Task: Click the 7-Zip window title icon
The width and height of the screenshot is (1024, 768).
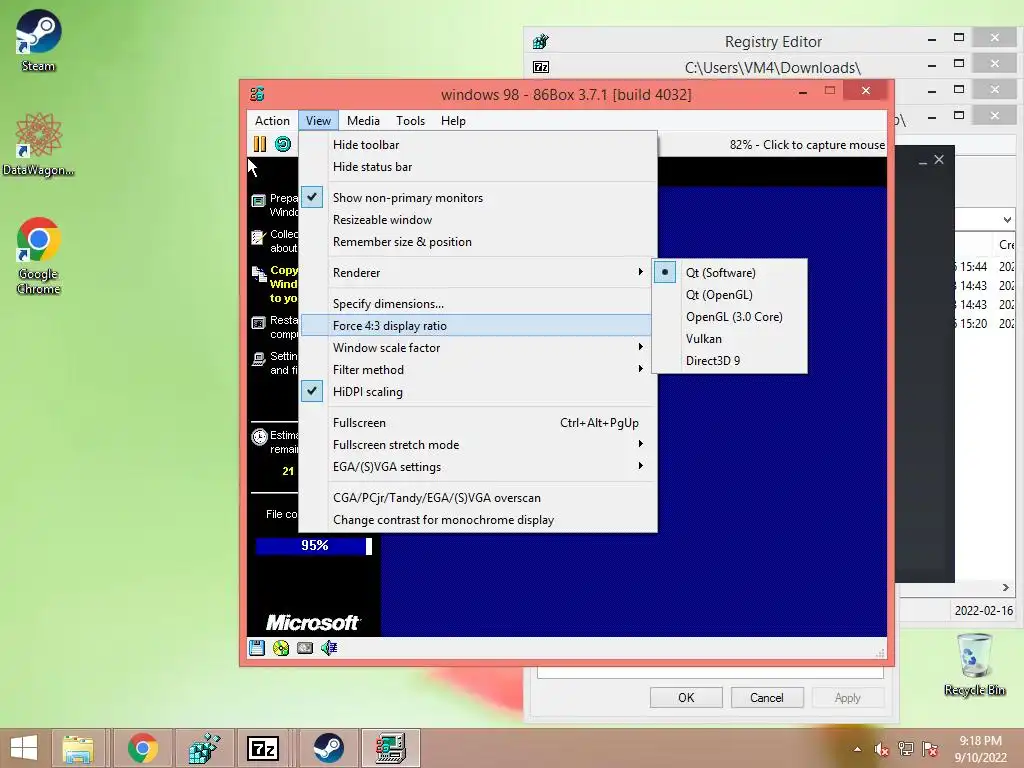Action: click(541, 67)
